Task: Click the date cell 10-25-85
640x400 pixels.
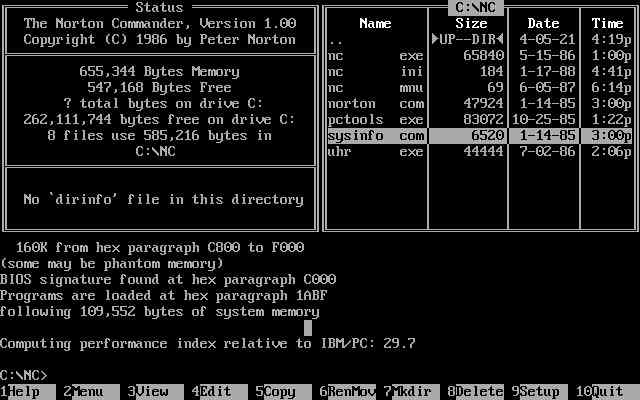Action: tap(544, 120)
